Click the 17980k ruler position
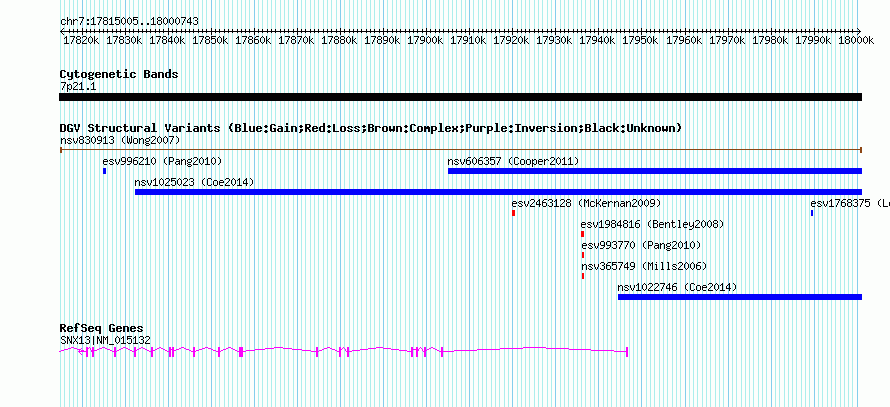Screen dimensions: 890x407 770,40
